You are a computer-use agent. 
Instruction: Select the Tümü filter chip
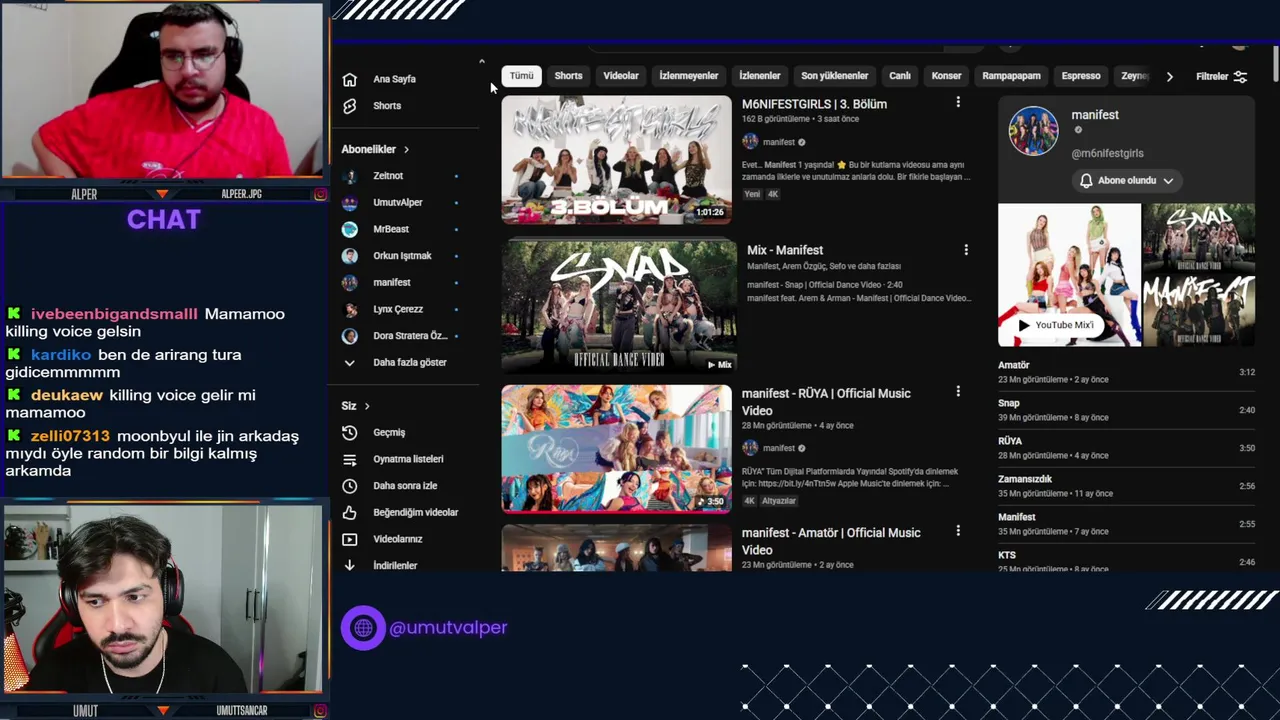522,76
